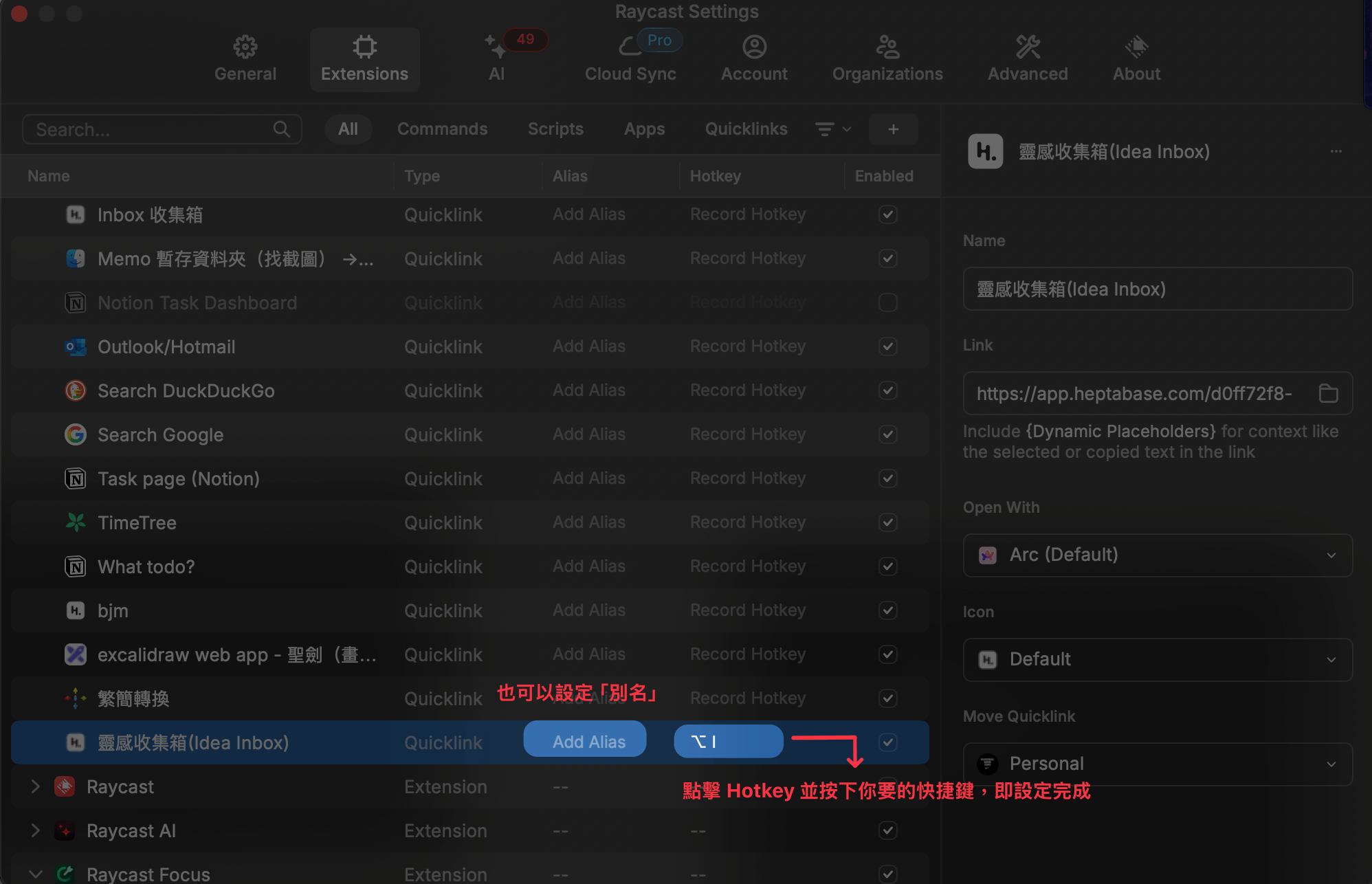Click the Google icon beside Search Google
Image resolution: width=1372 pixels, height=884 pixels.
[x=76, y=434]
